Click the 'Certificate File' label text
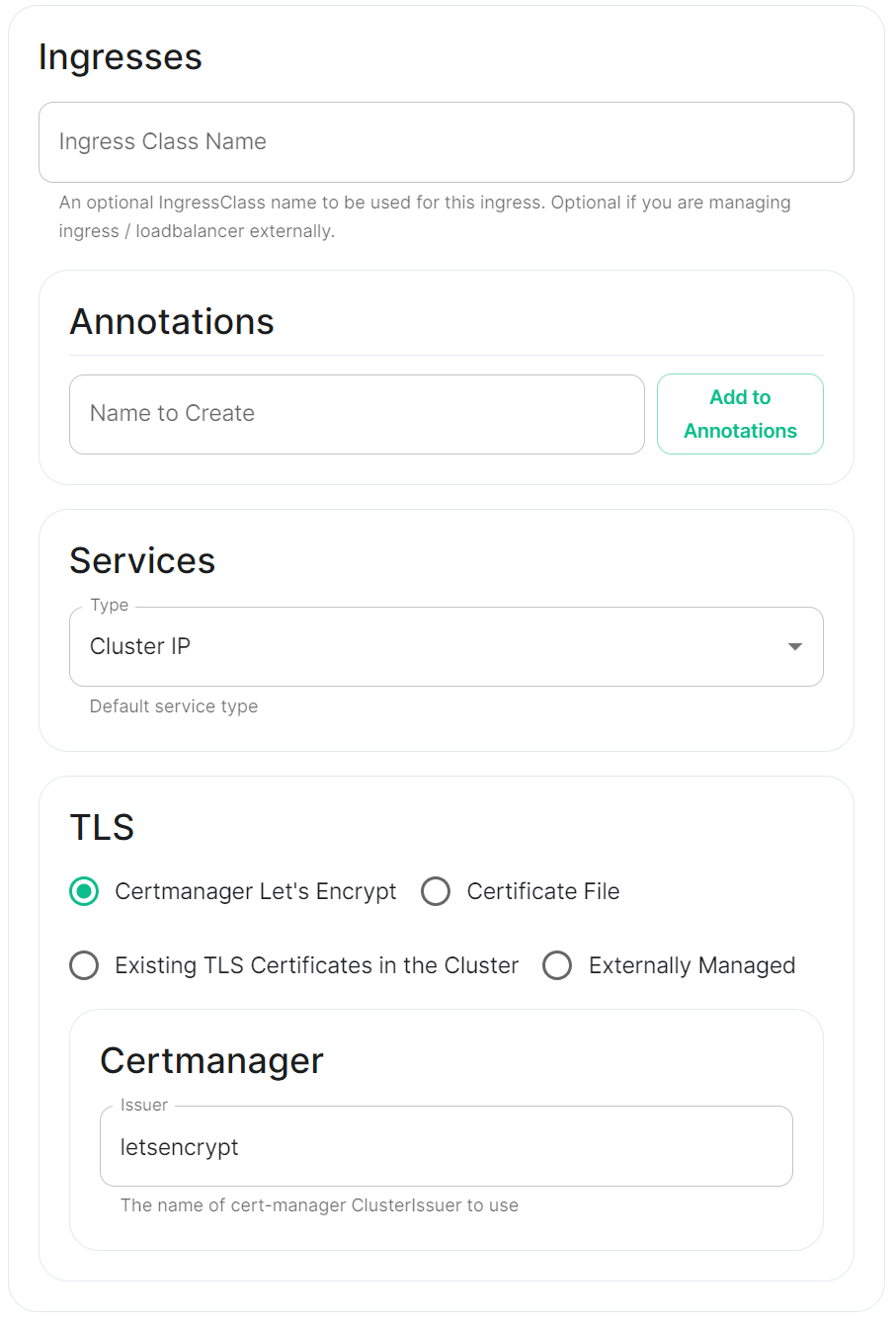This screenshot has width=896, height=1322. point(543,891)
